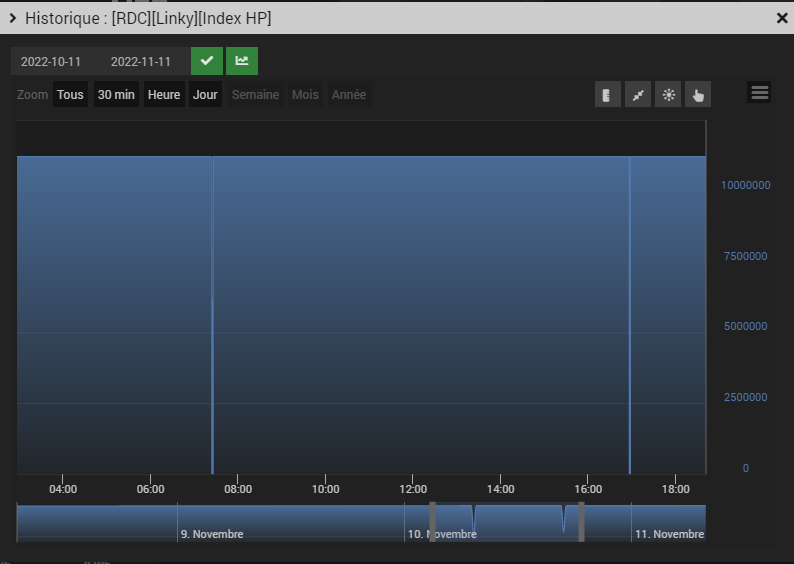Toggle the hand pointer tracking icon
Screen dimensions: 794x564
pyautogui.click(x=698, y=95)
